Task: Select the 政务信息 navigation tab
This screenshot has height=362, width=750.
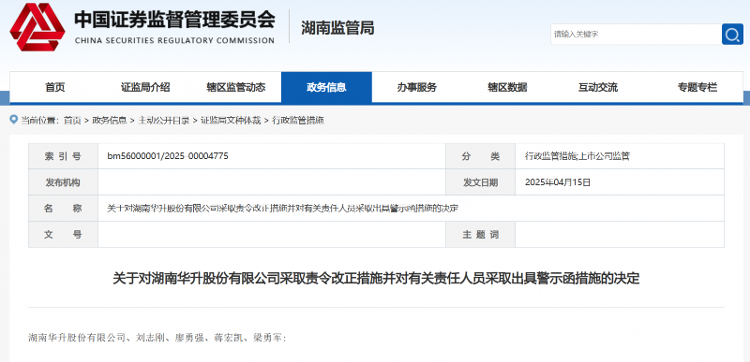Action: click(x=326, y=88)
